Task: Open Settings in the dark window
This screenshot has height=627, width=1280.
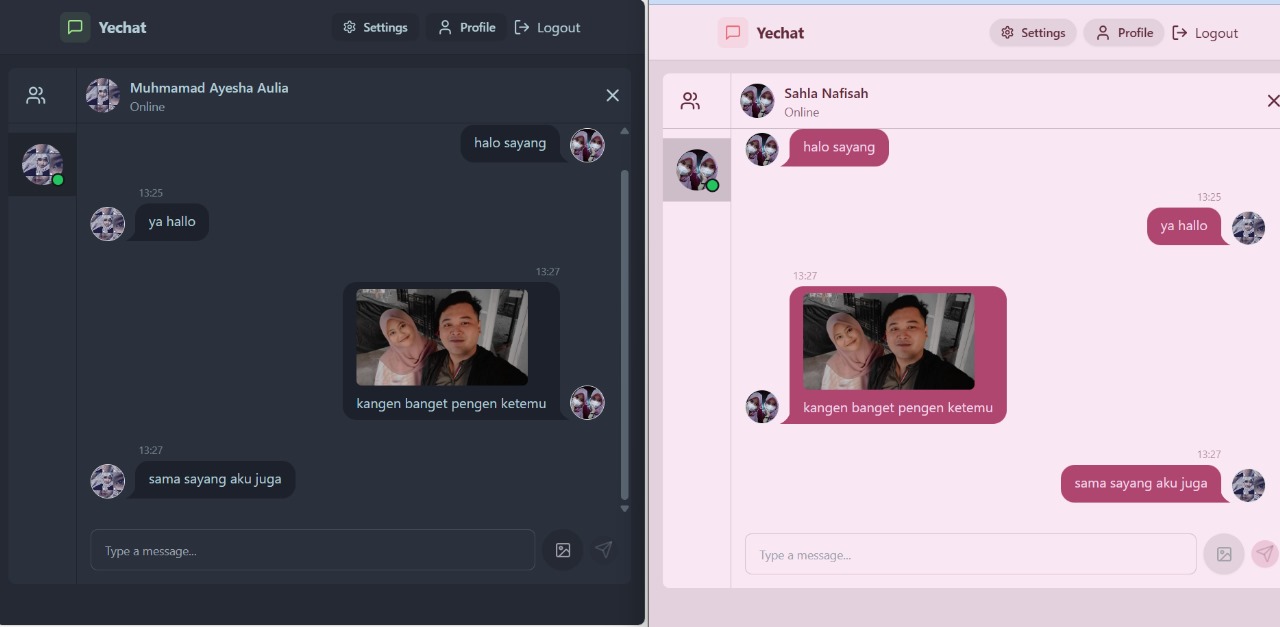Action: click(x=375, y=27)
